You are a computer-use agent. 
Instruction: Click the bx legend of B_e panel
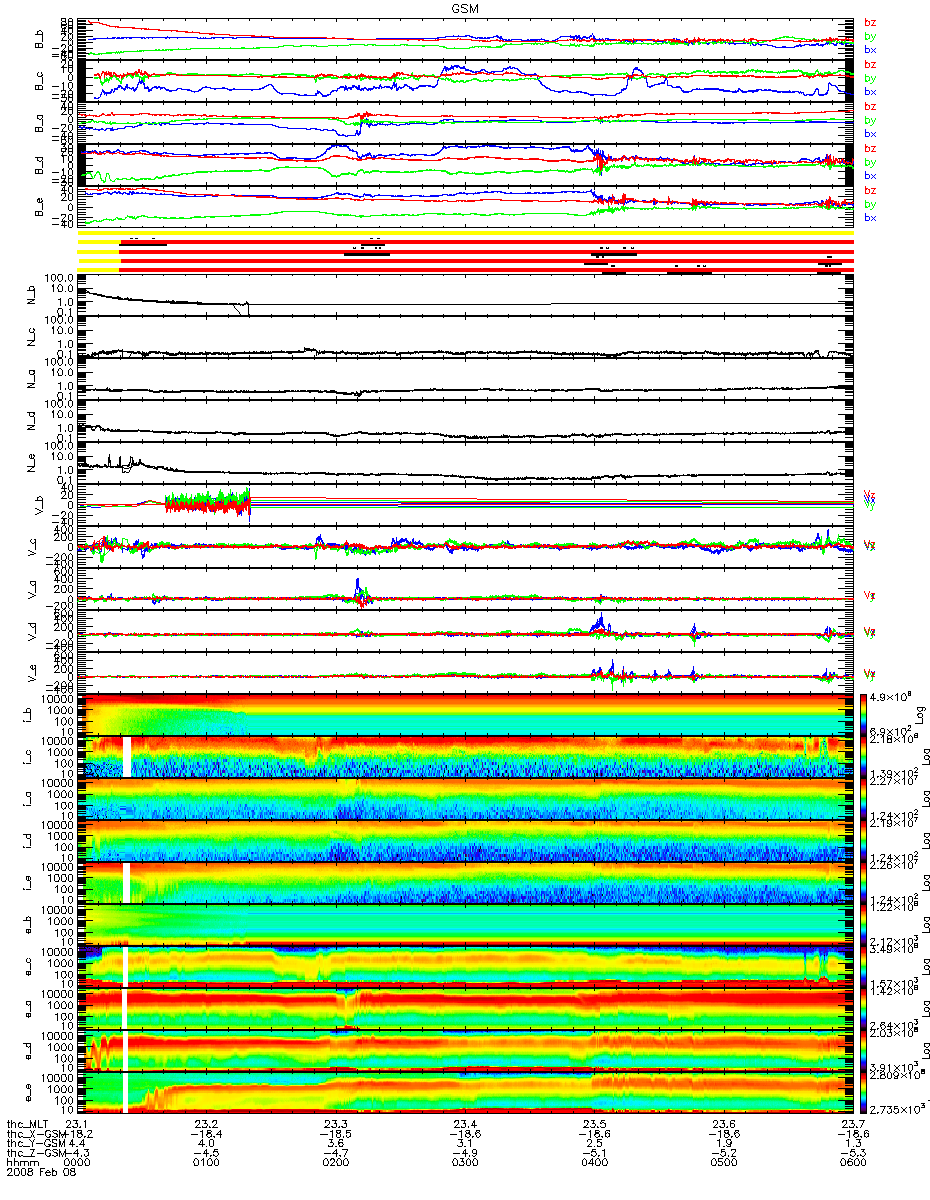point(870,217)
